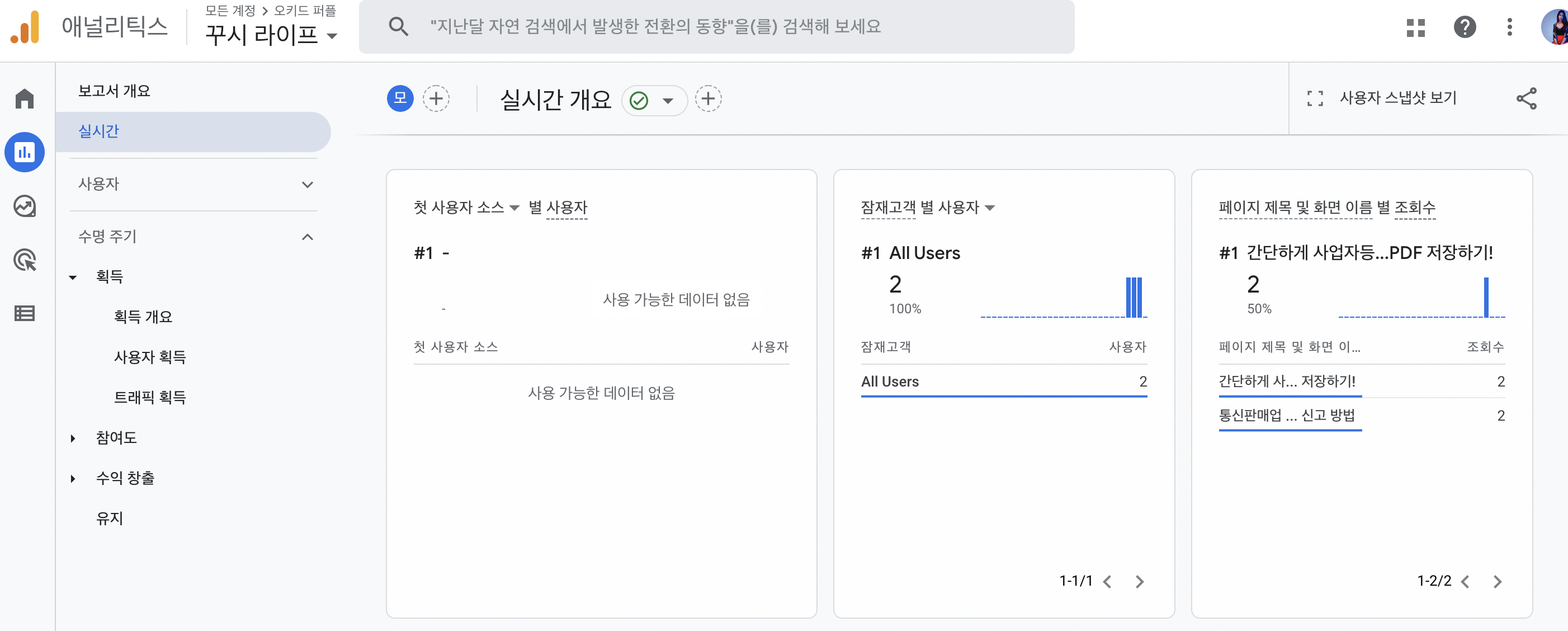Go to previous page in 1-2/2 pager
Image resolution: width=1568 pixels, height=631 pixels.
[x=1465, y=582]
